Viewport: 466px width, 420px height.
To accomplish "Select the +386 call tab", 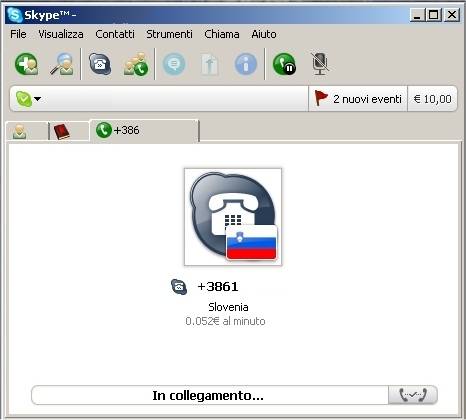I will click(x=144, y=130).
